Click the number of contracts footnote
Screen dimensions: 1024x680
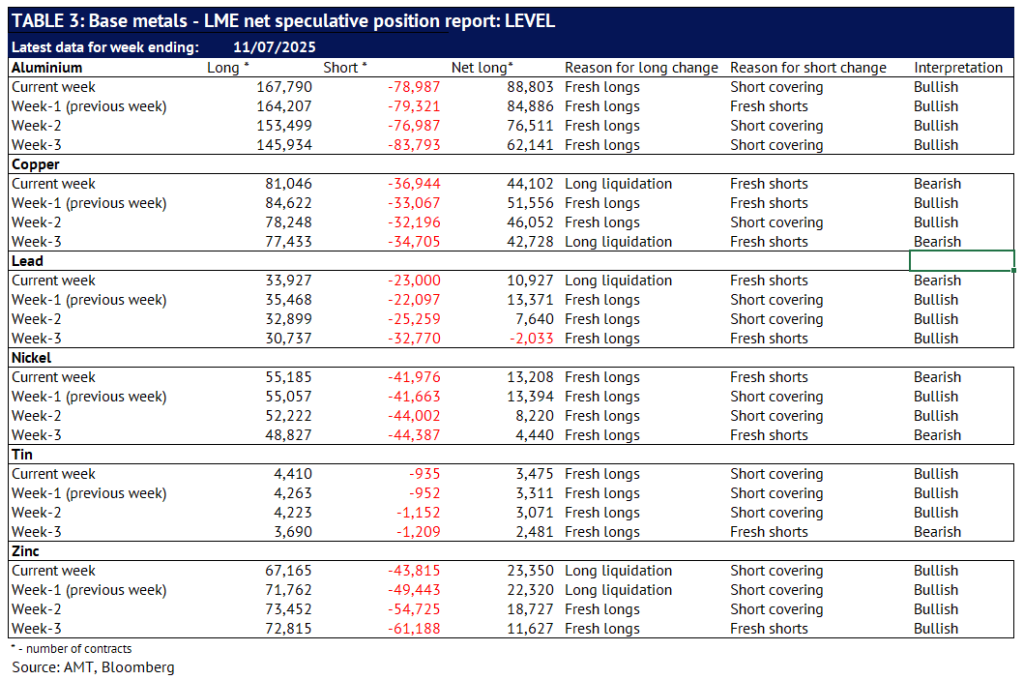click(x=71, y=649)
